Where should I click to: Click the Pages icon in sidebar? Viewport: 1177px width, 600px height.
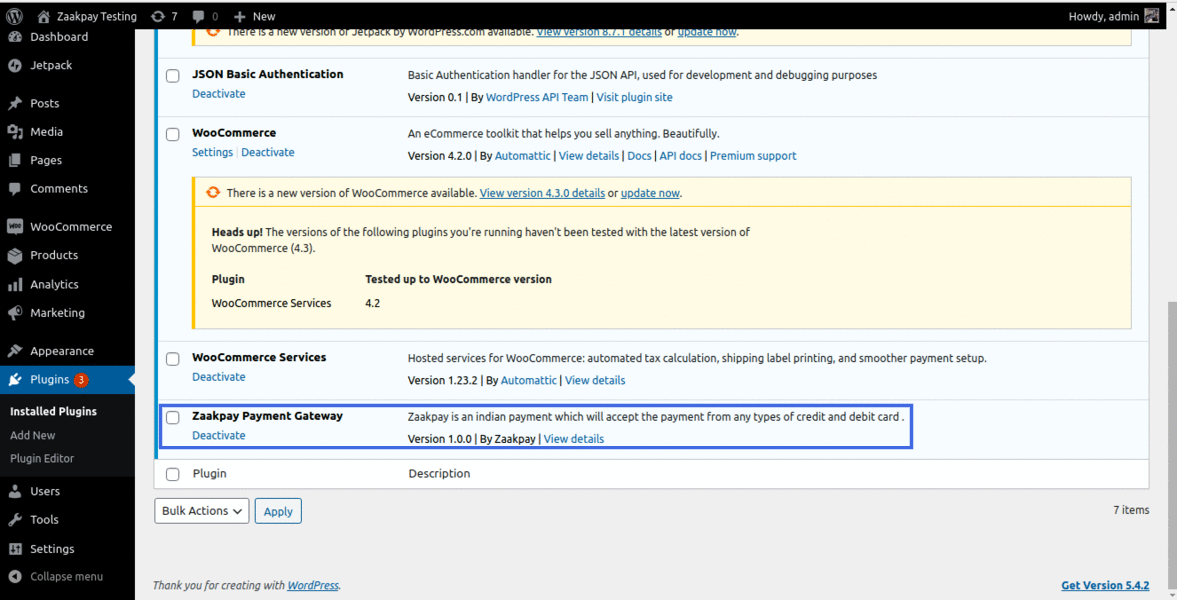pyautogui.click(x=14, y=160)
